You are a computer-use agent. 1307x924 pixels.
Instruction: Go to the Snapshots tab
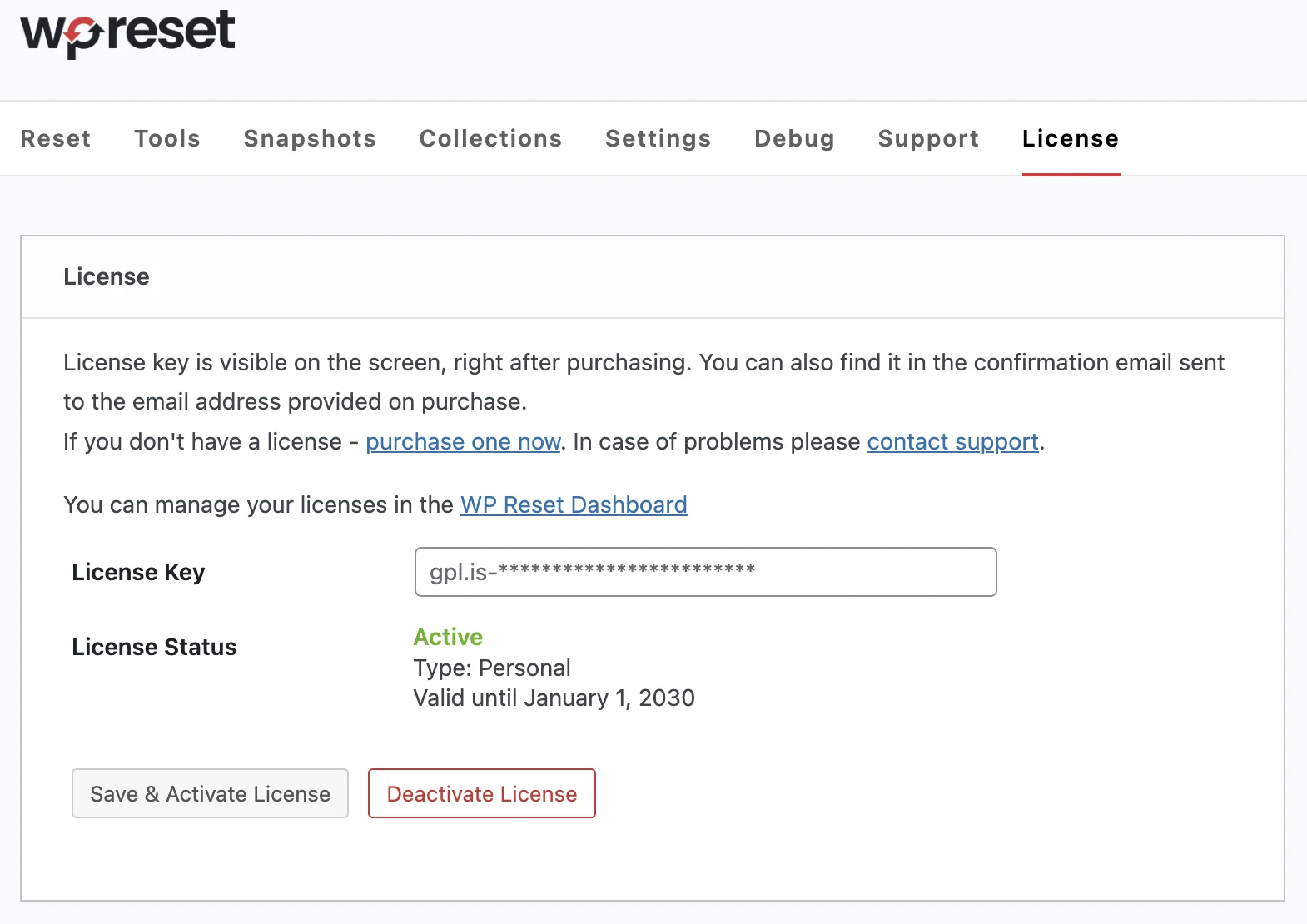(310, 138)
